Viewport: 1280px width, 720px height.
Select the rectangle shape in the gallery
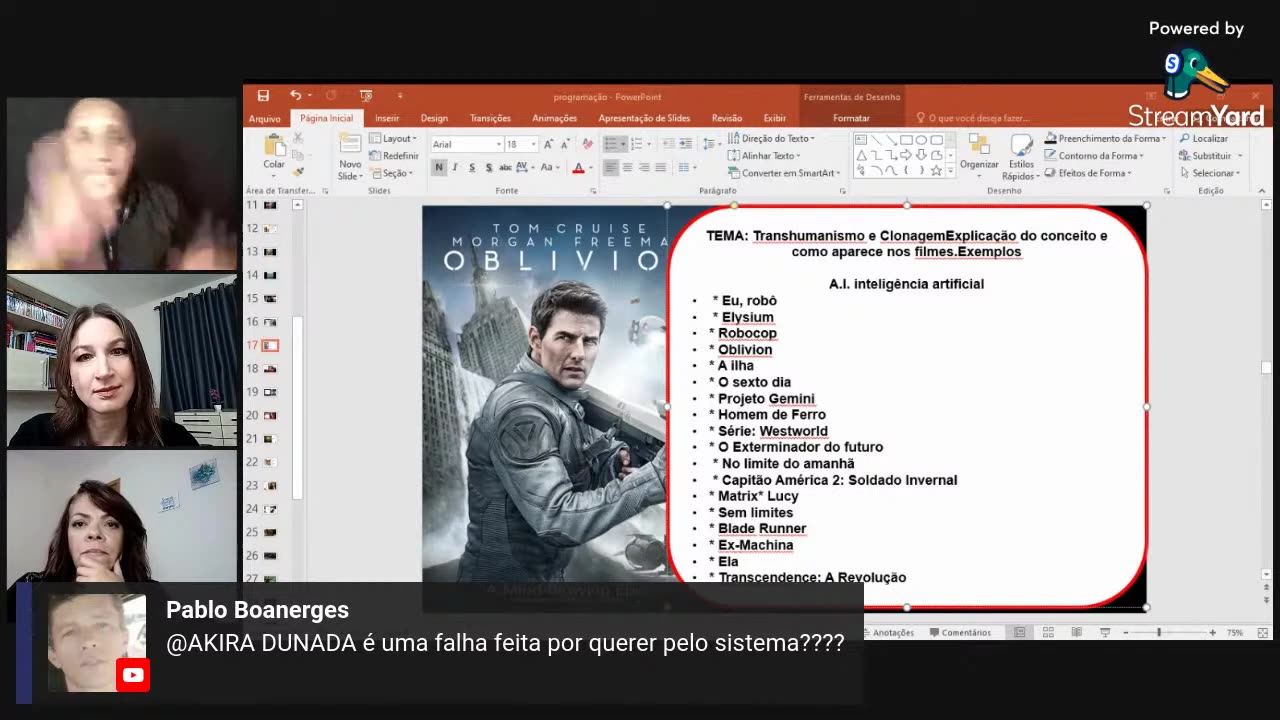point(906,140)
